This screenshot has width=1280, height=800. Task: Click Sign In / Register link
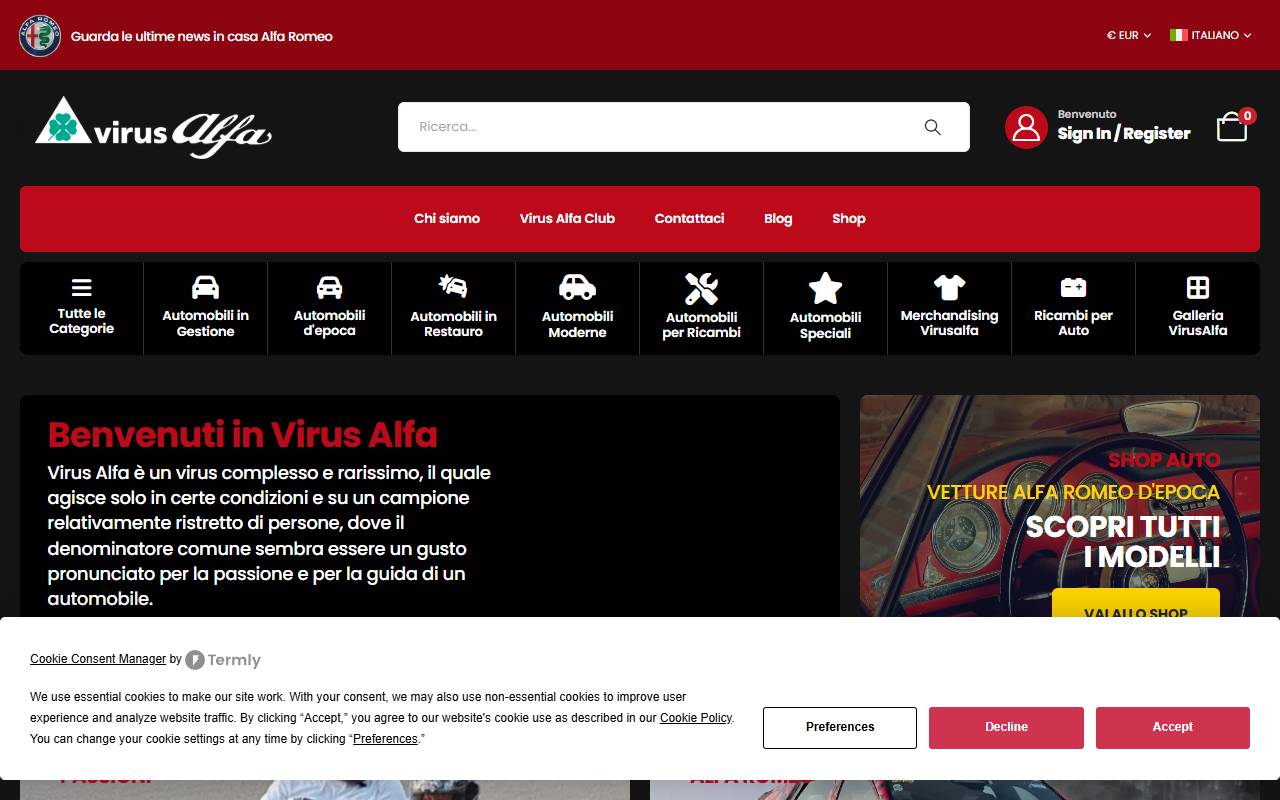point(1124,133)
